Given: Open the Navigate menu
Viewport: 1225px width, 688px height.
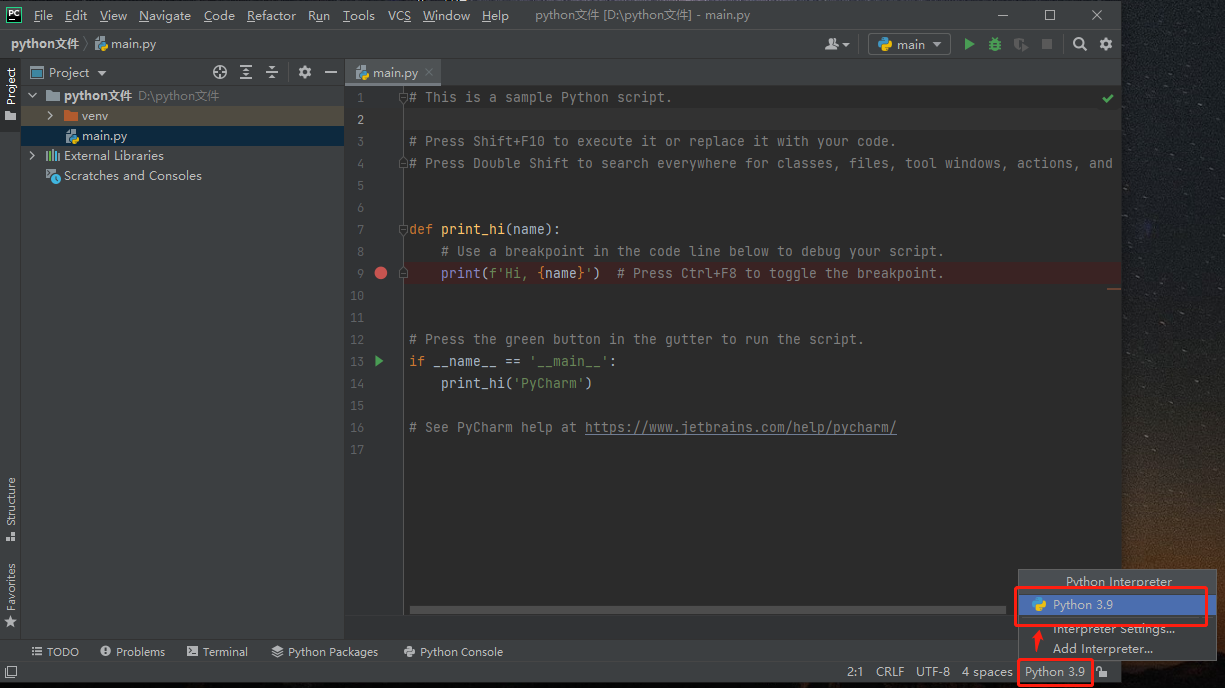Looking at the screenshot, I should pos(165,15).
